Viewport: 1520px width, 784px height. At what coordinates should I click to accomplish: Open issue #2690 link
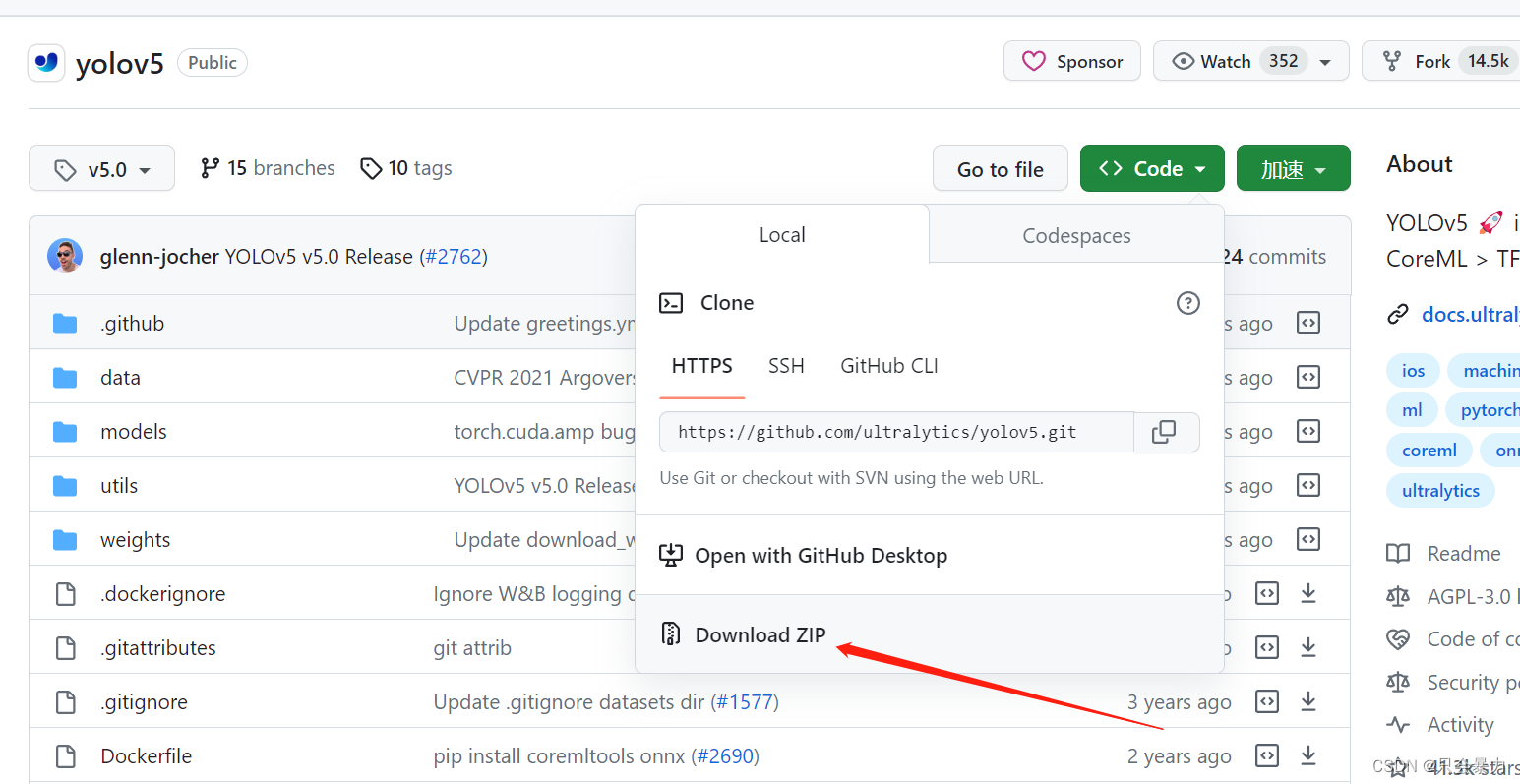(725, 756)
